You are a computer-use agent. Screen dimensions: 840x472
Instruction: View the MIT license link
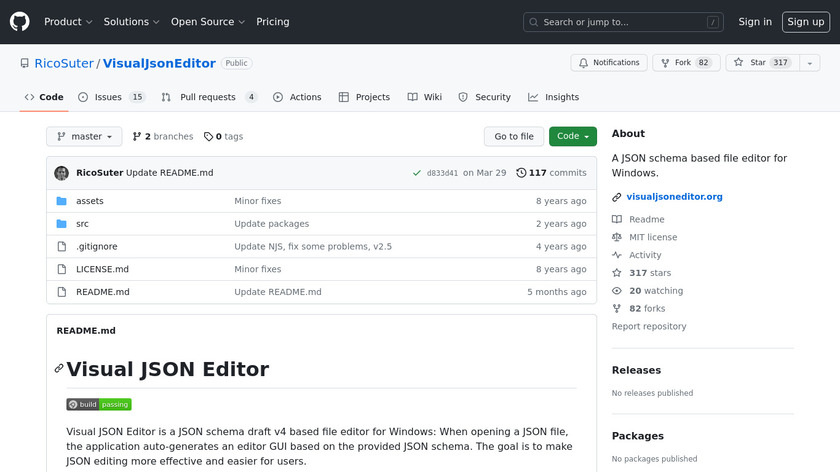[652, 237]
